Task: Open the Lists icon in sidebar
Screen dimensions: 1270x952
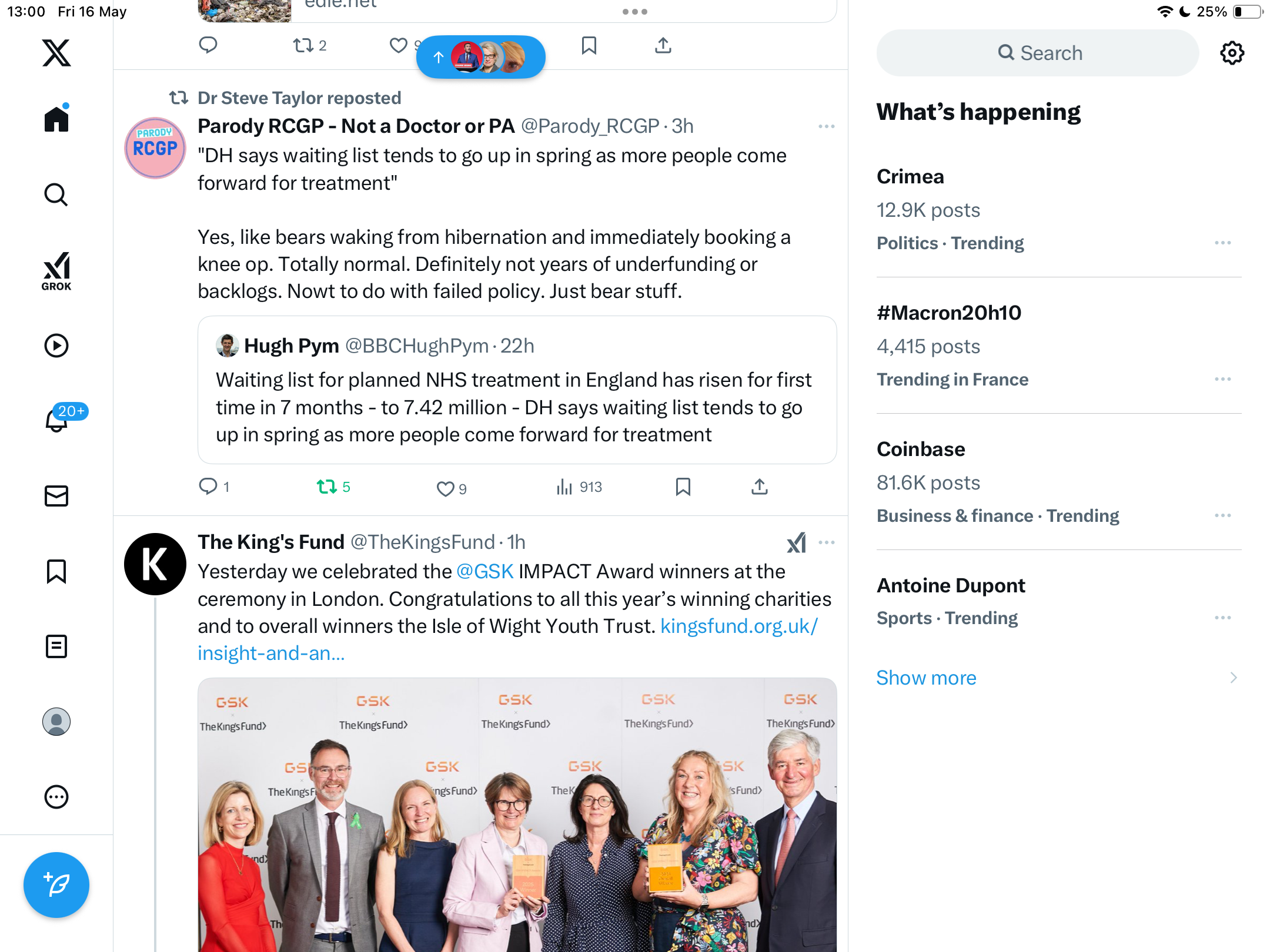Action: (x=56, y=646)
